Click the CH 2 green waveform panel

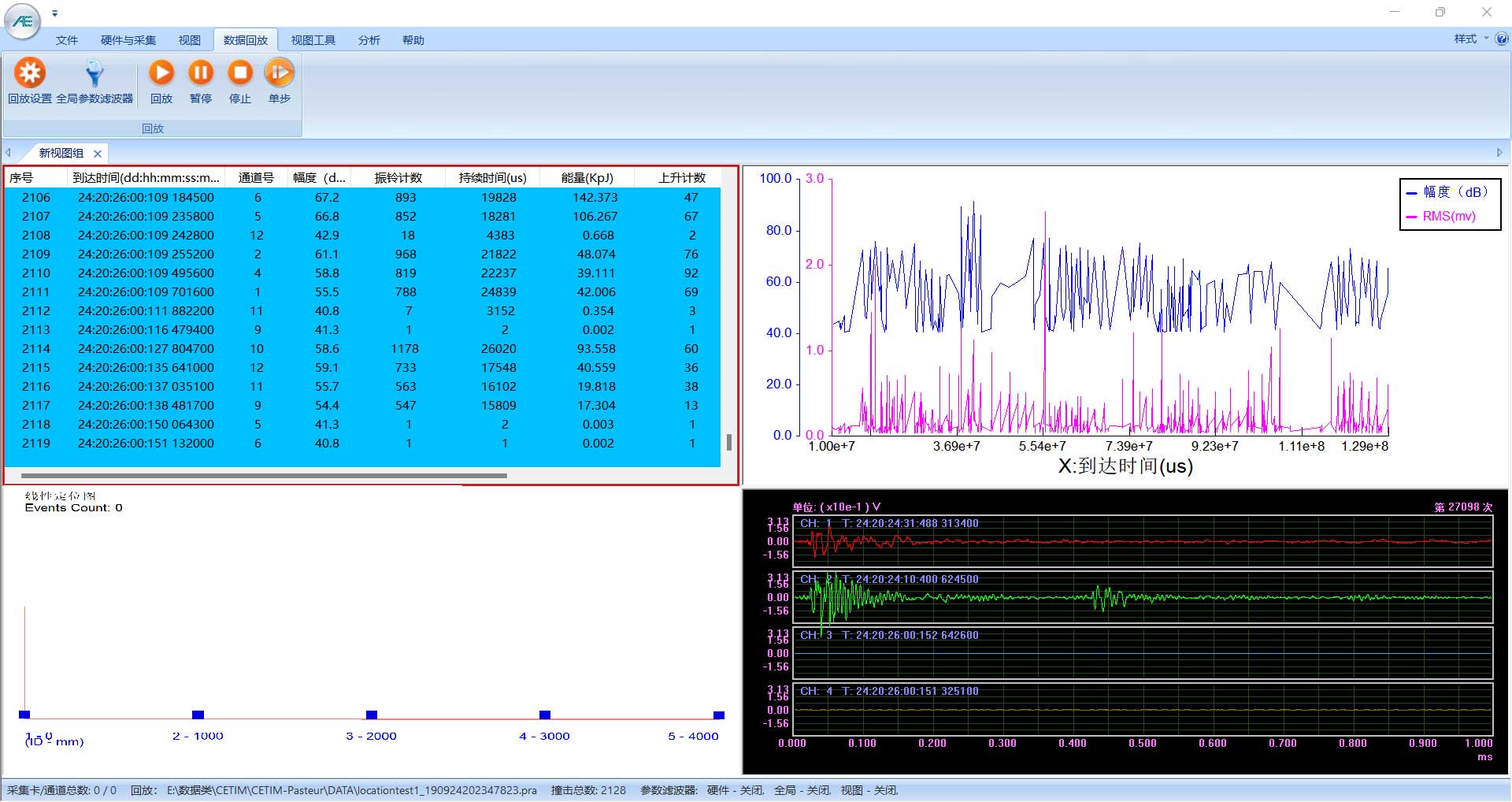pyautogui.click(x=1143, y=597)
